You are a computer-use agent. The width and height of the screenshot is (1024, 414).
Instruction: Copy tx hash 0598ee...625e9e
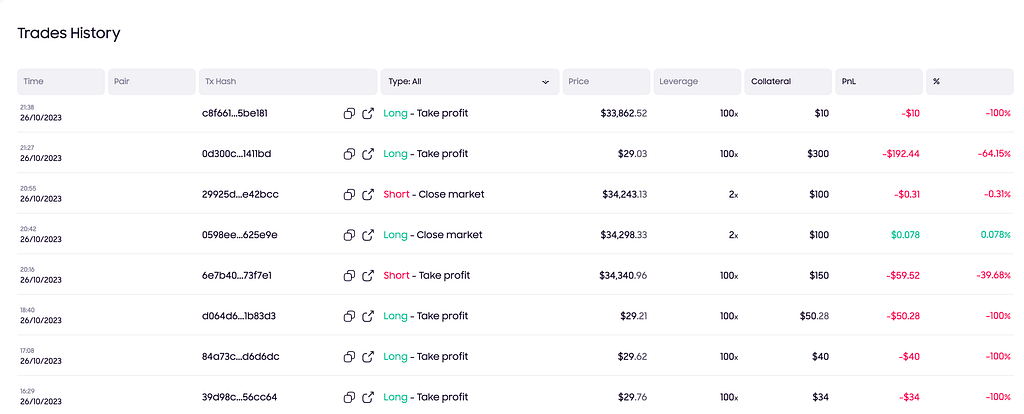[349, 235]
